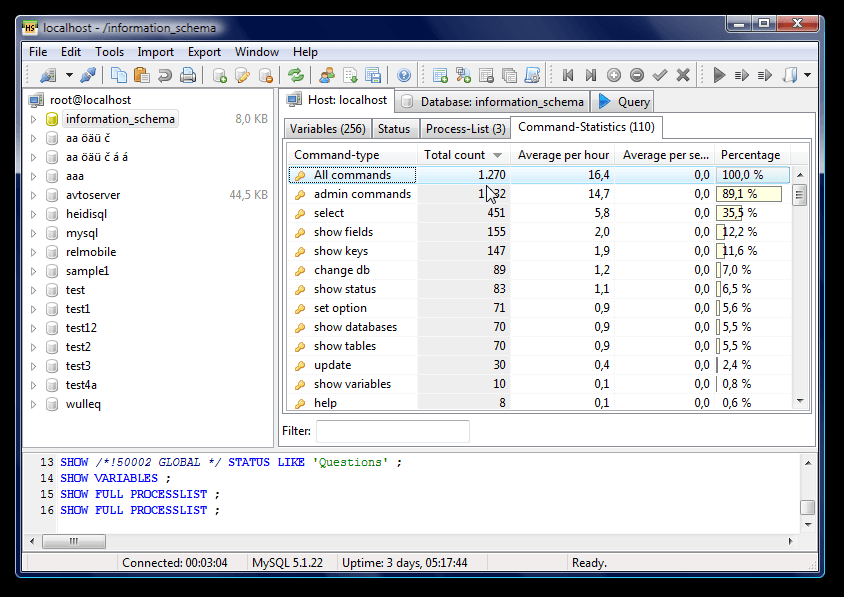
Task: Expand the heidisql database tree node
Action: click(33, 214)
